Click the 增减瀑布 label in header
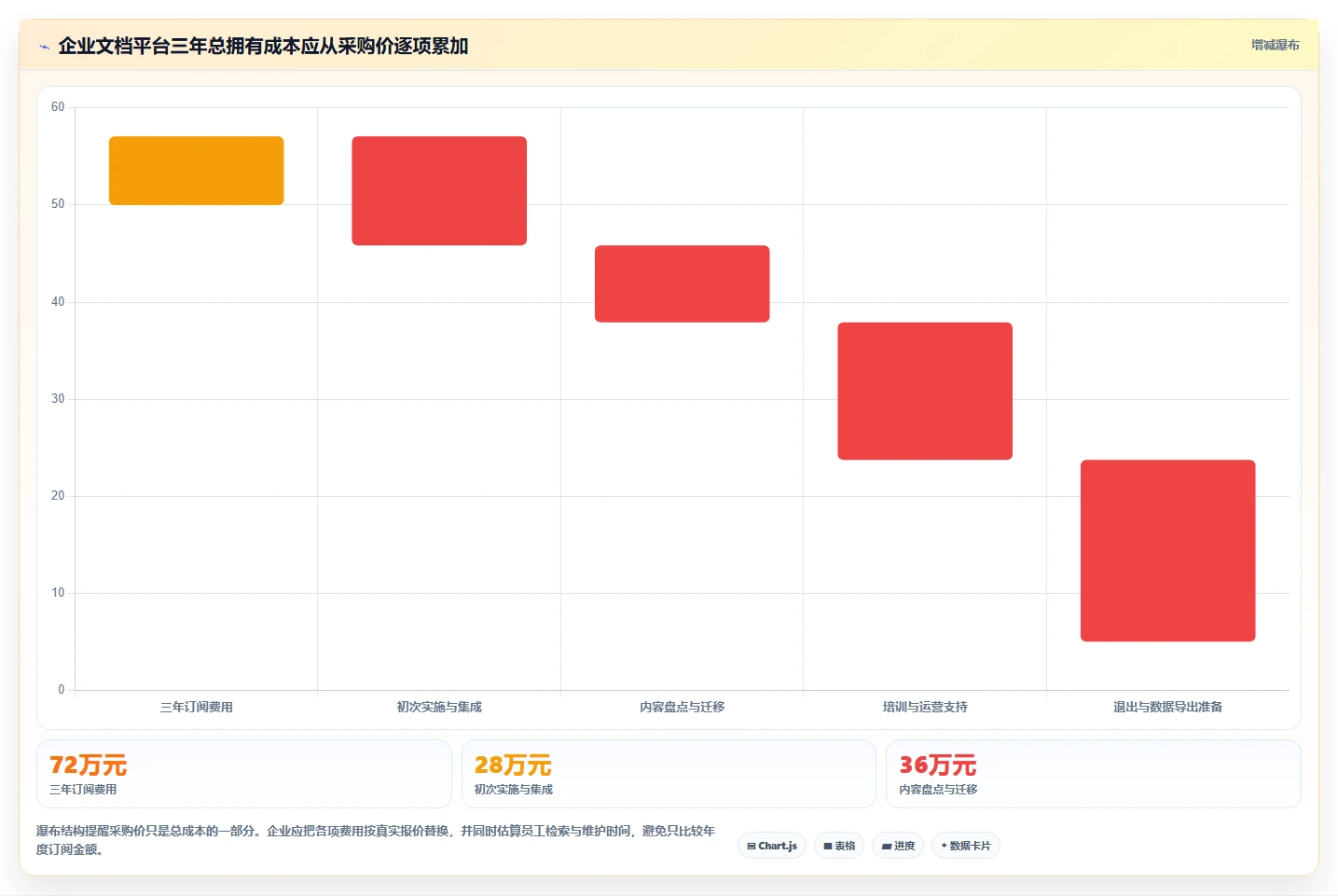 [x=1275, y=45]
